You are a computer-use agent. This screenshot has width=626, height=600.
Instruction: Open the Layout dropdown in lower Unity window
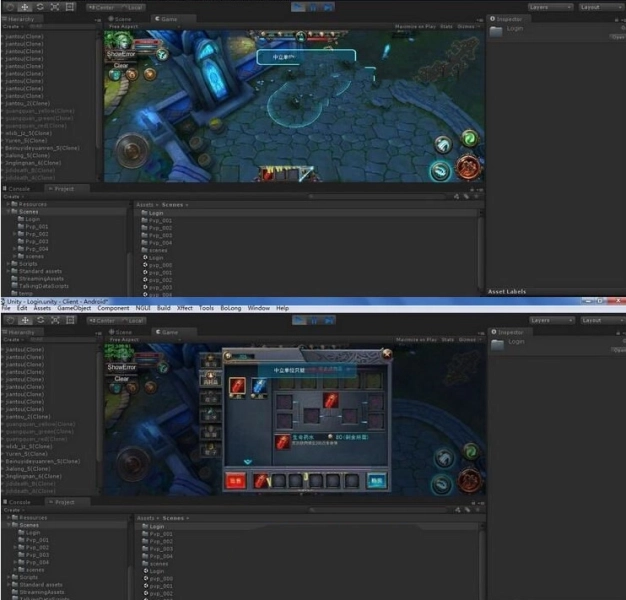tap(603, 321)
